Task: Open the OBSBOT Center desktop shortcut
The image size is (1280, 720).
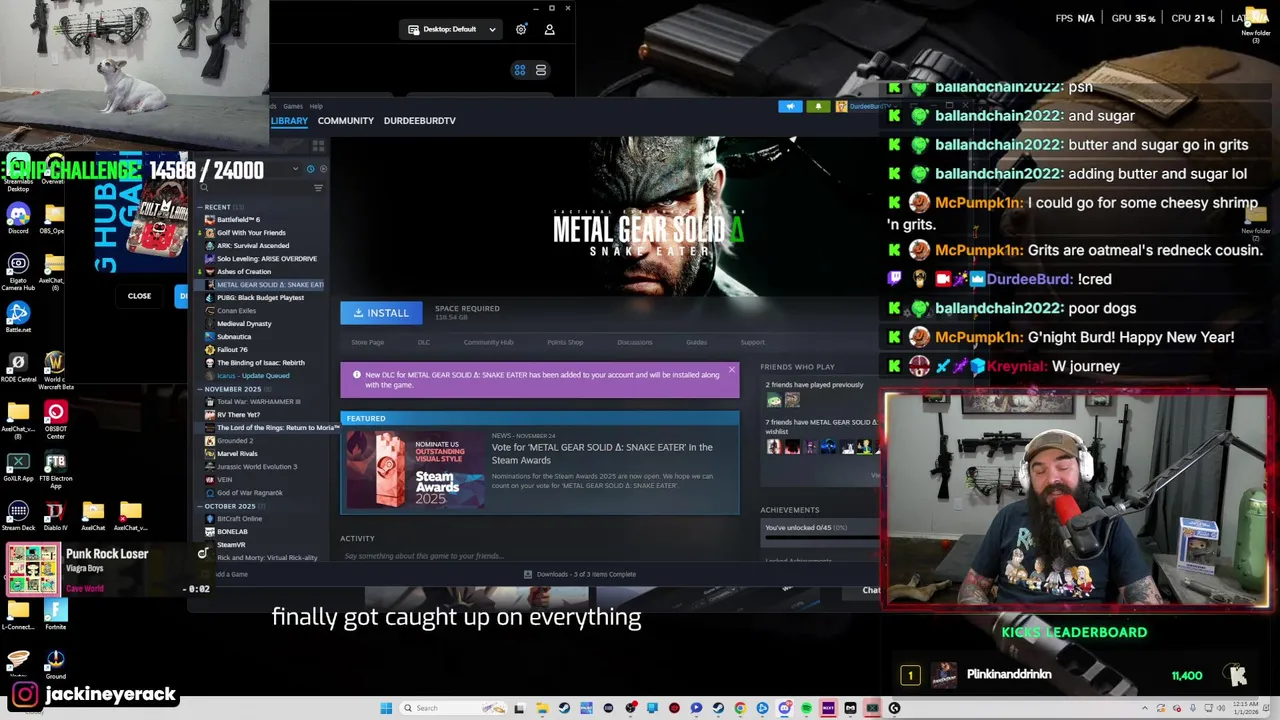Action: coord(55,418)
